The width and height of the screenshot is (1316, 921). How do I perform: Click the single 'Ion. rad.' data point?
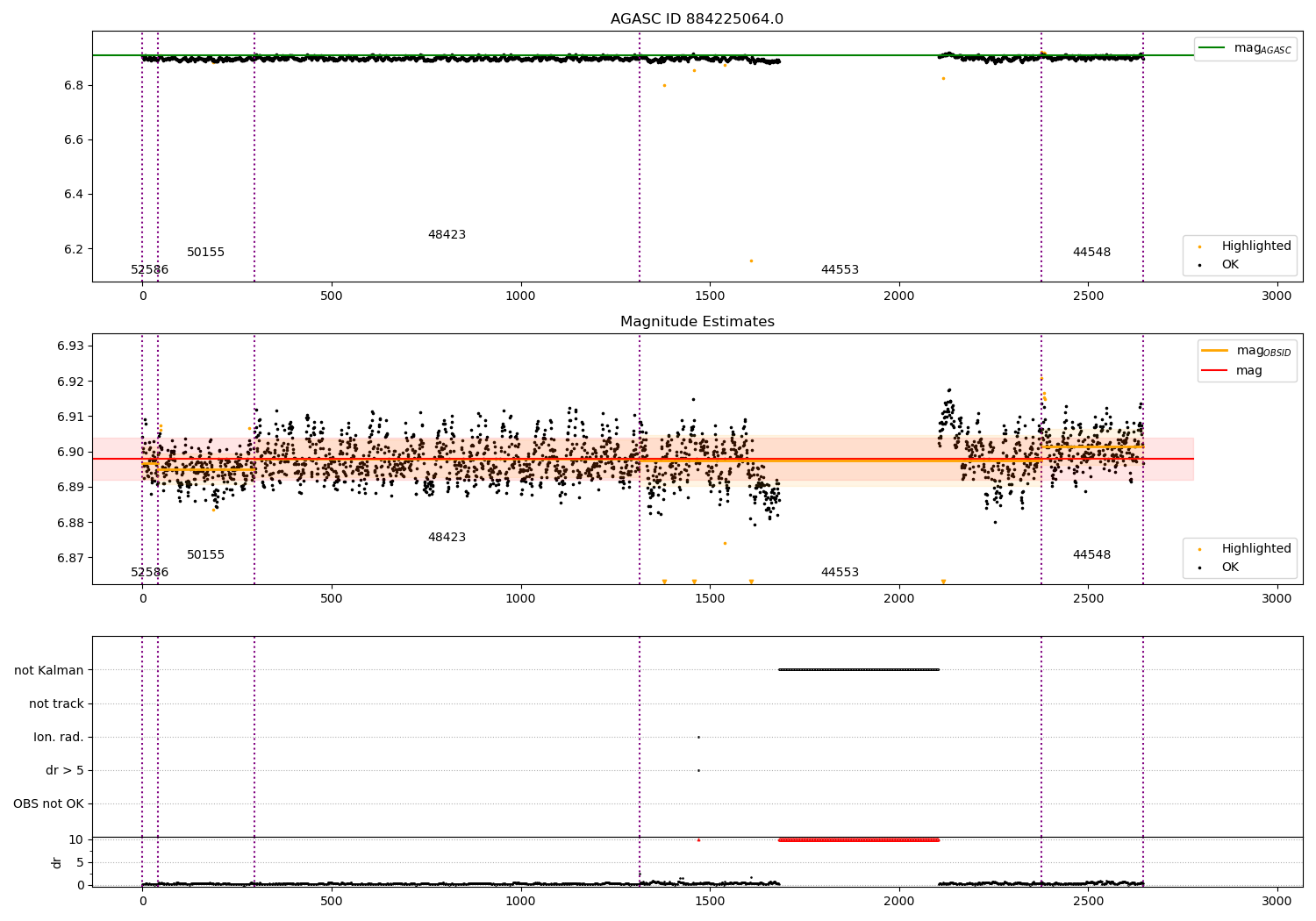pos(698,738)
